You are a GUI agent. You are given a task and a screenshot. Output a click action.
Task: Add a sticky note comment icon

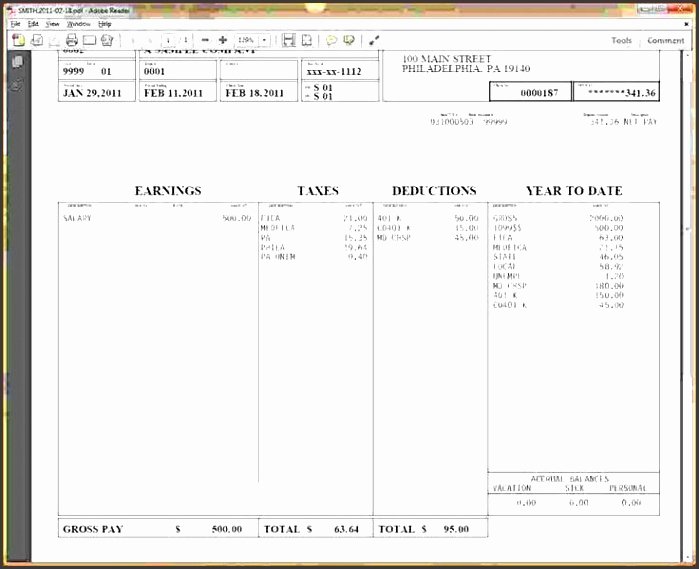click(331, 40)
